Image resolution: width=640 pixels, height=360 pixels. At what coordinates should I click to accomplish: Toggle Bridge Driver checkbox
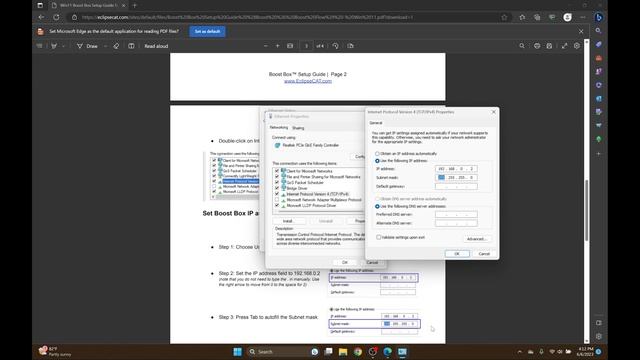pyautogui.click(x=277, y=188)
